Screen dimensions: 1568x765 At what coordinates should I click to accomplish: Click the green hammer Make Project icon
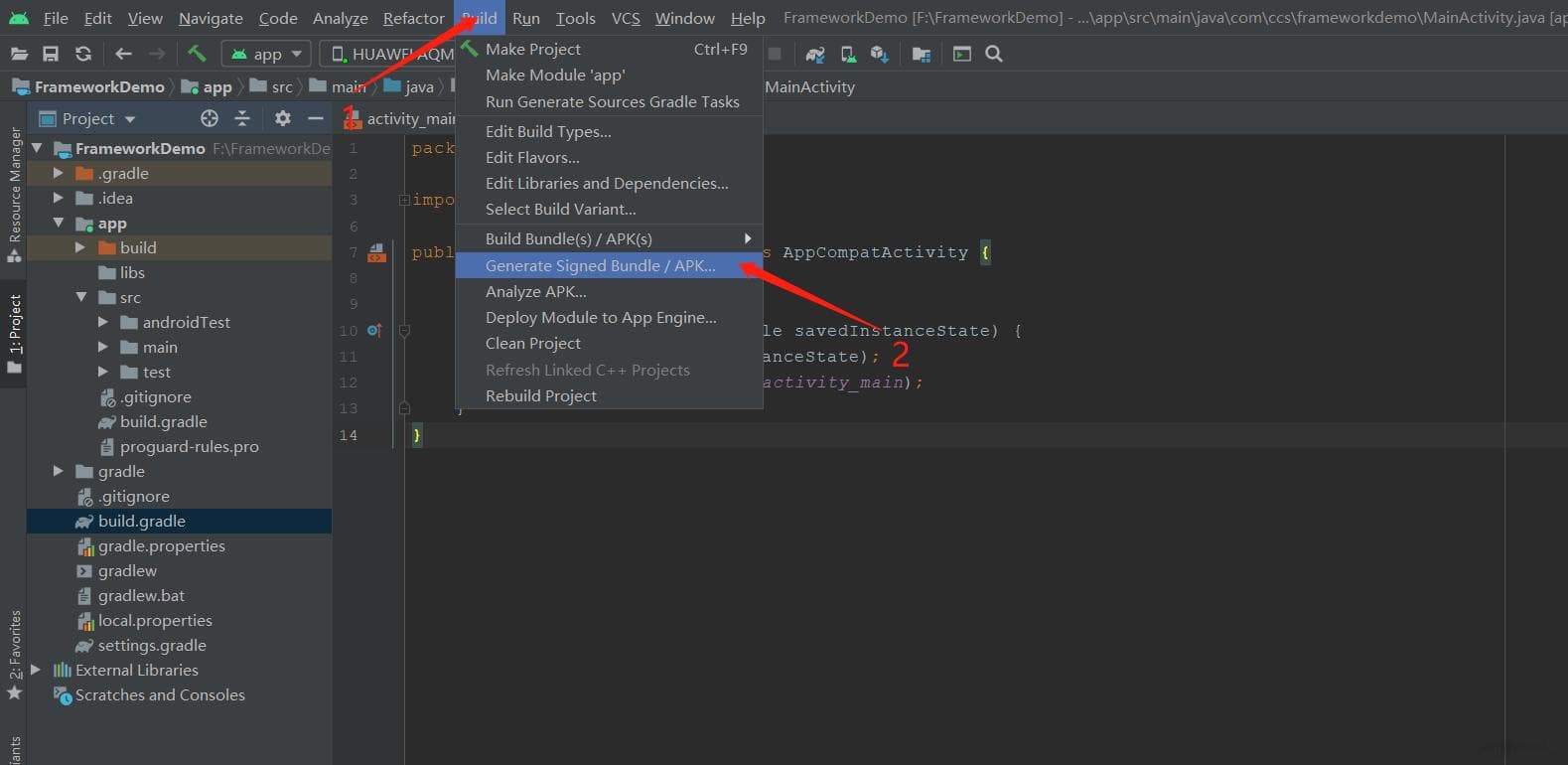[x=197, y=54]
